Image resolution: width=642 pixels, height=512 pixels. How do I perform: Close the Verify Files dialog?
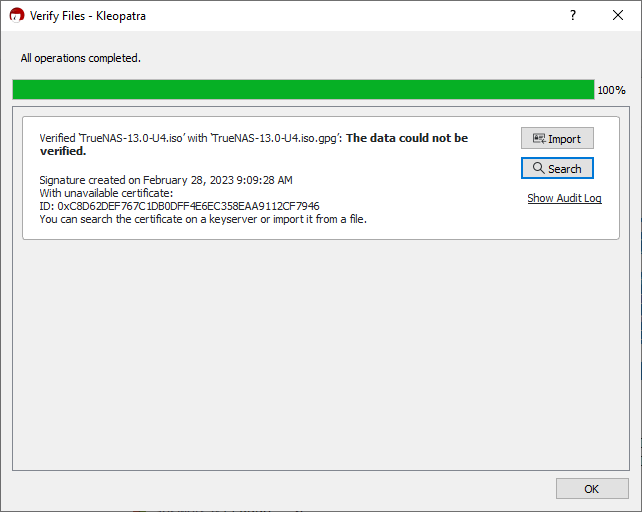pyautogui.click(x=618, y=16)
